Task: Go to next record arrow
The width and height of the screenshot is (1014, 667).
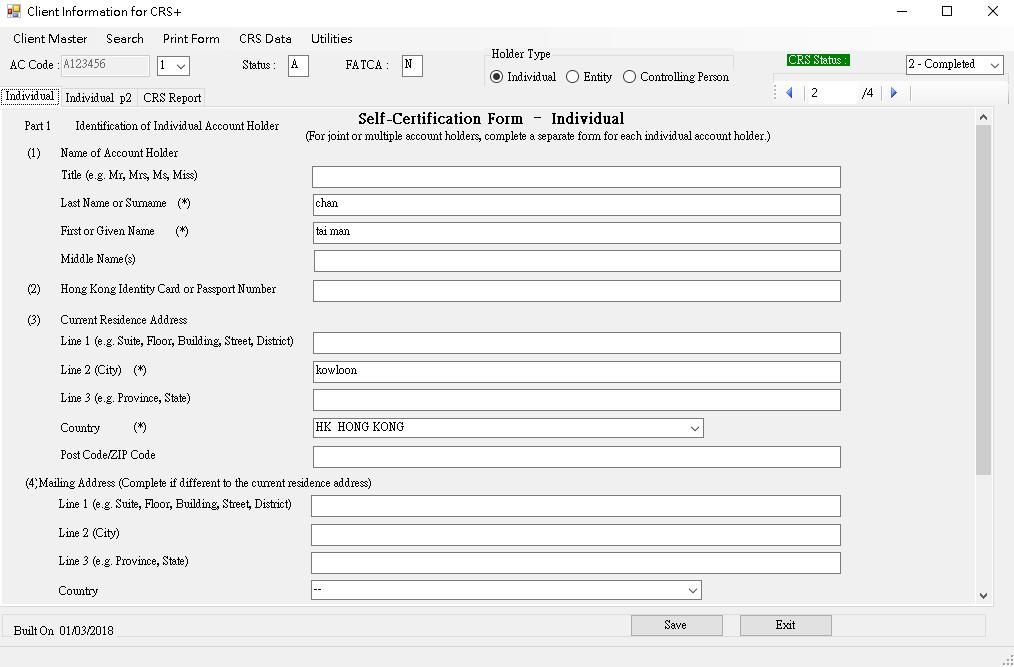Action: pos(894,93)
